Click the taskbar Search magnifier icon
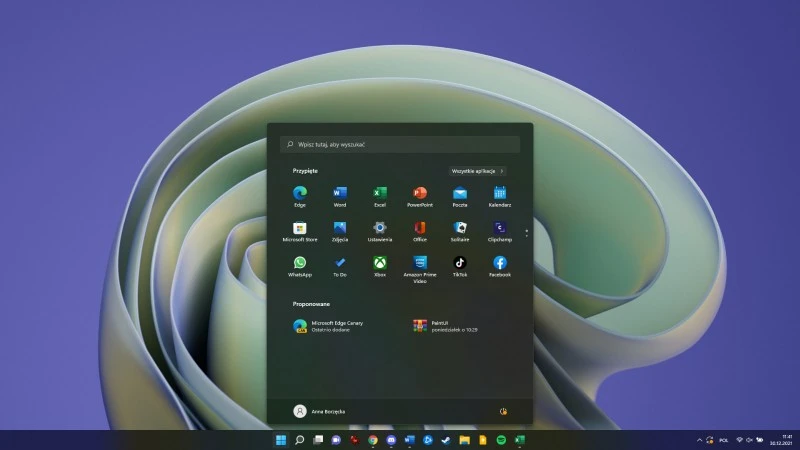The width and height of the screenshot is (800, 450). point(299,440)
